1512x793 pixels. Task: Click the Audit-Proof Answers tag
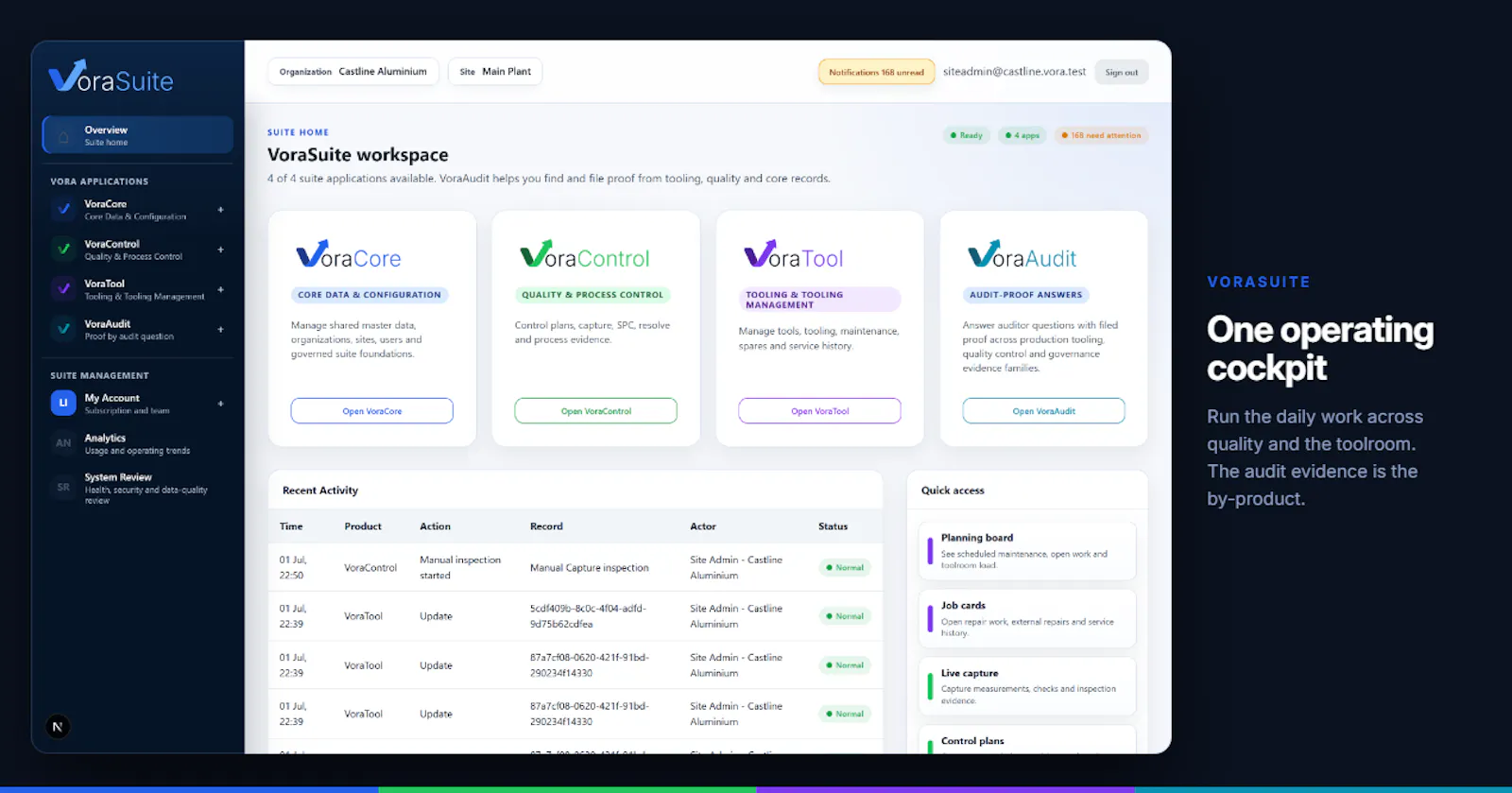[x=1026, y=295]
